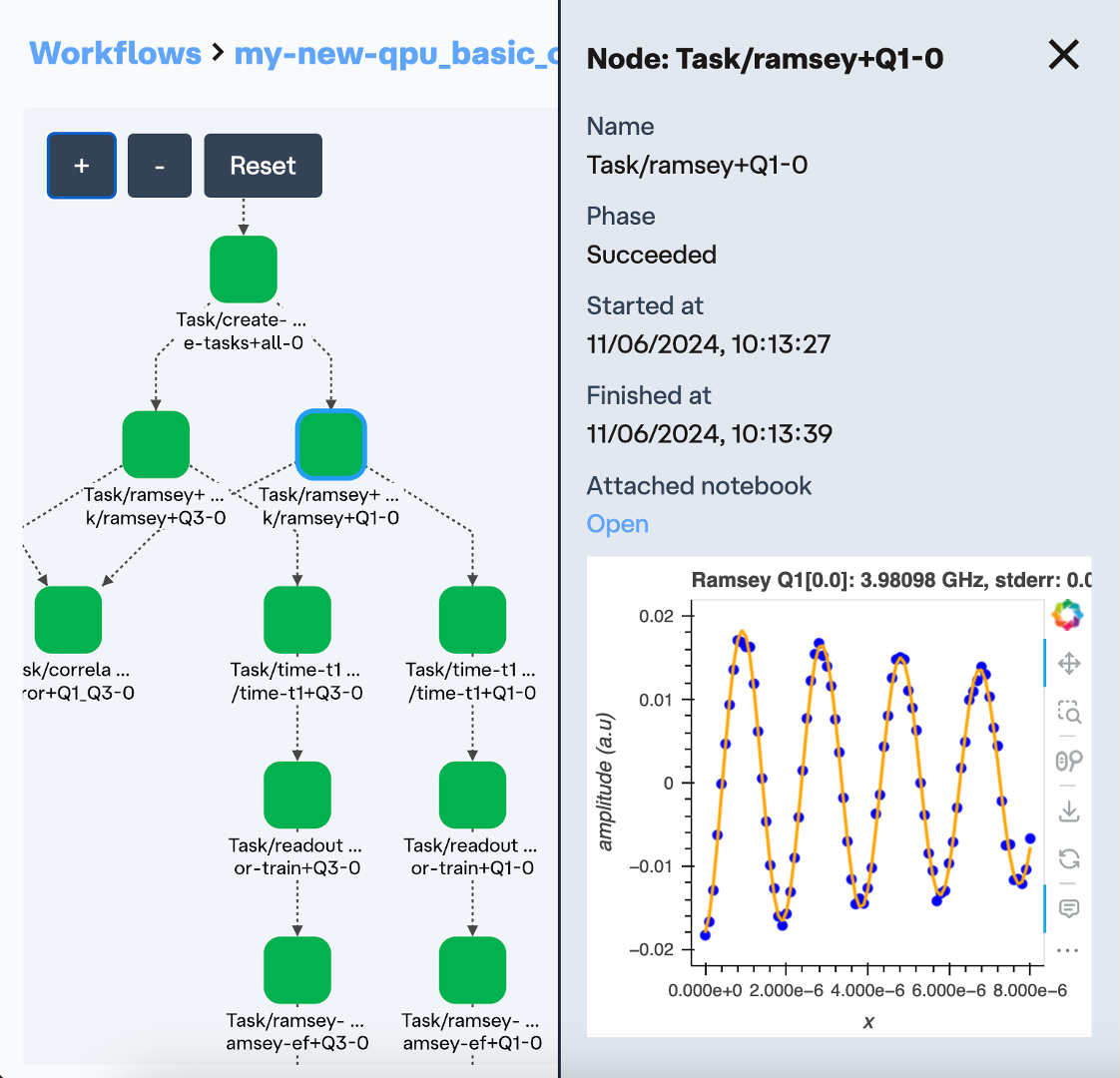This screenshot has height=1078, width=1120.
Task: Expand more plot tools via ellipsis
Action: [x=1068, y=950]
